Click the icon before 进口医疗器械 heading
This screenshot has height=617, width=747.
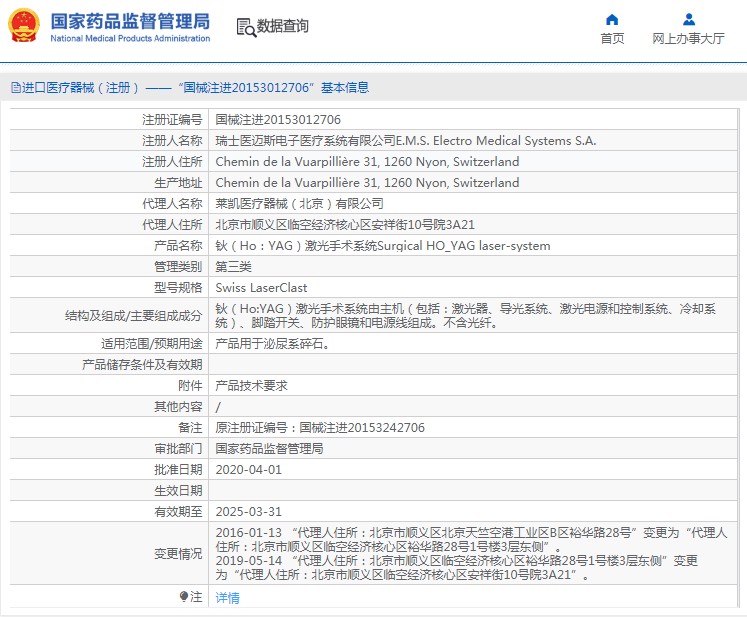[x=14, y=88]
